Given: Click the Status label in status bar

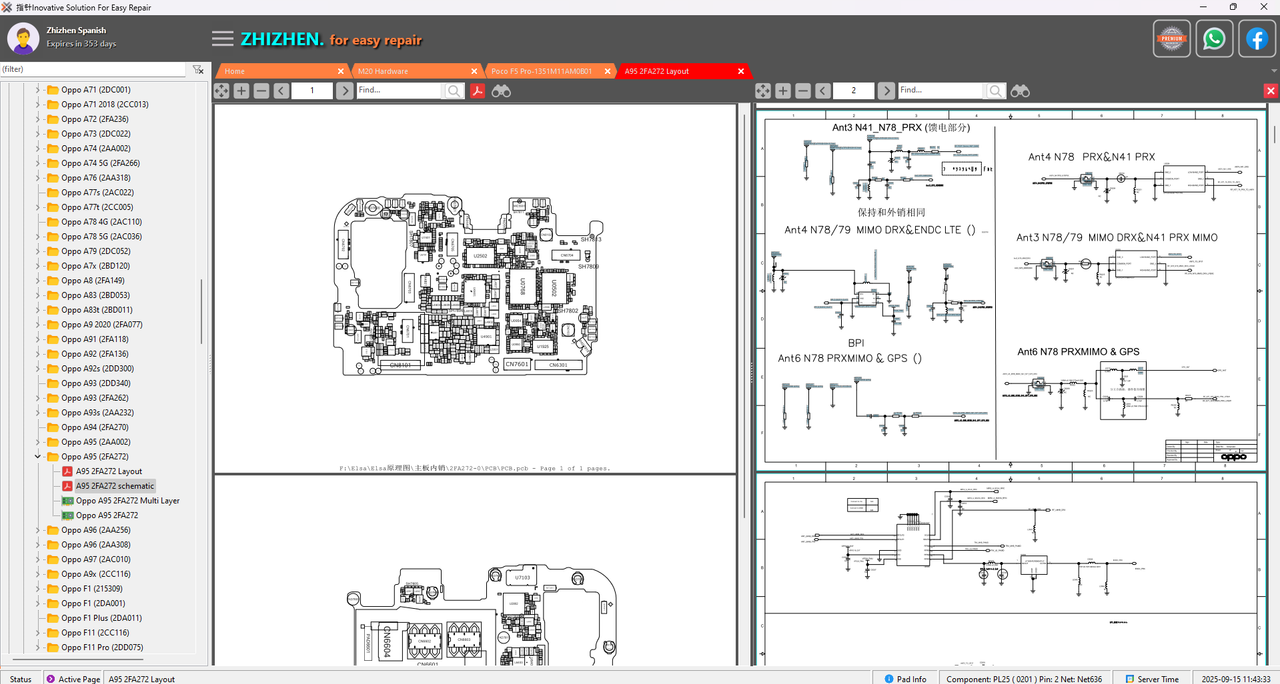Looking at the screenshot, I should (20, 679).
